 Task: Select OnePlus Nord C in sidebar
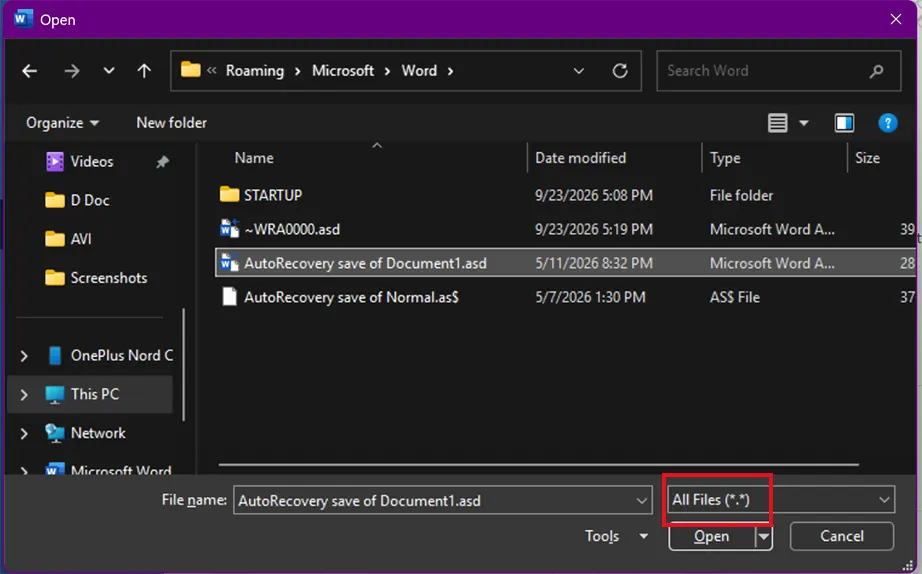pos(122,355)
